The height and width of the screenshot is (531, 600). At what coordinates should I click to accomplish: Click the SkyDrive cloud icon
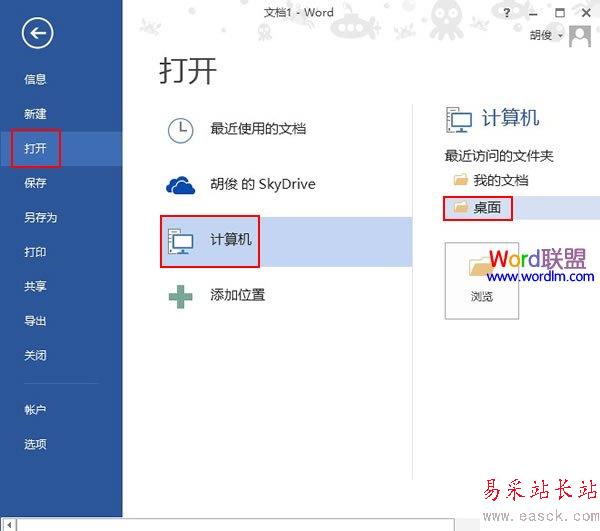click(x=181, y=186)
